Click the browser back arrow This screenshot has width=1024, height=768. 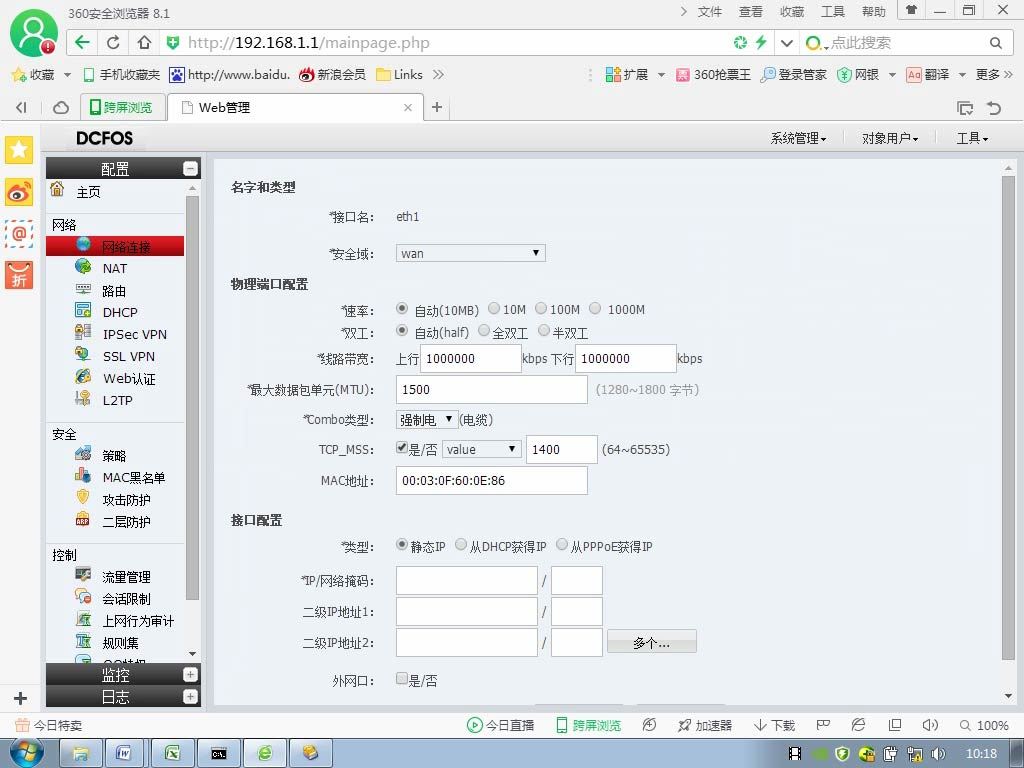[82, 42]
